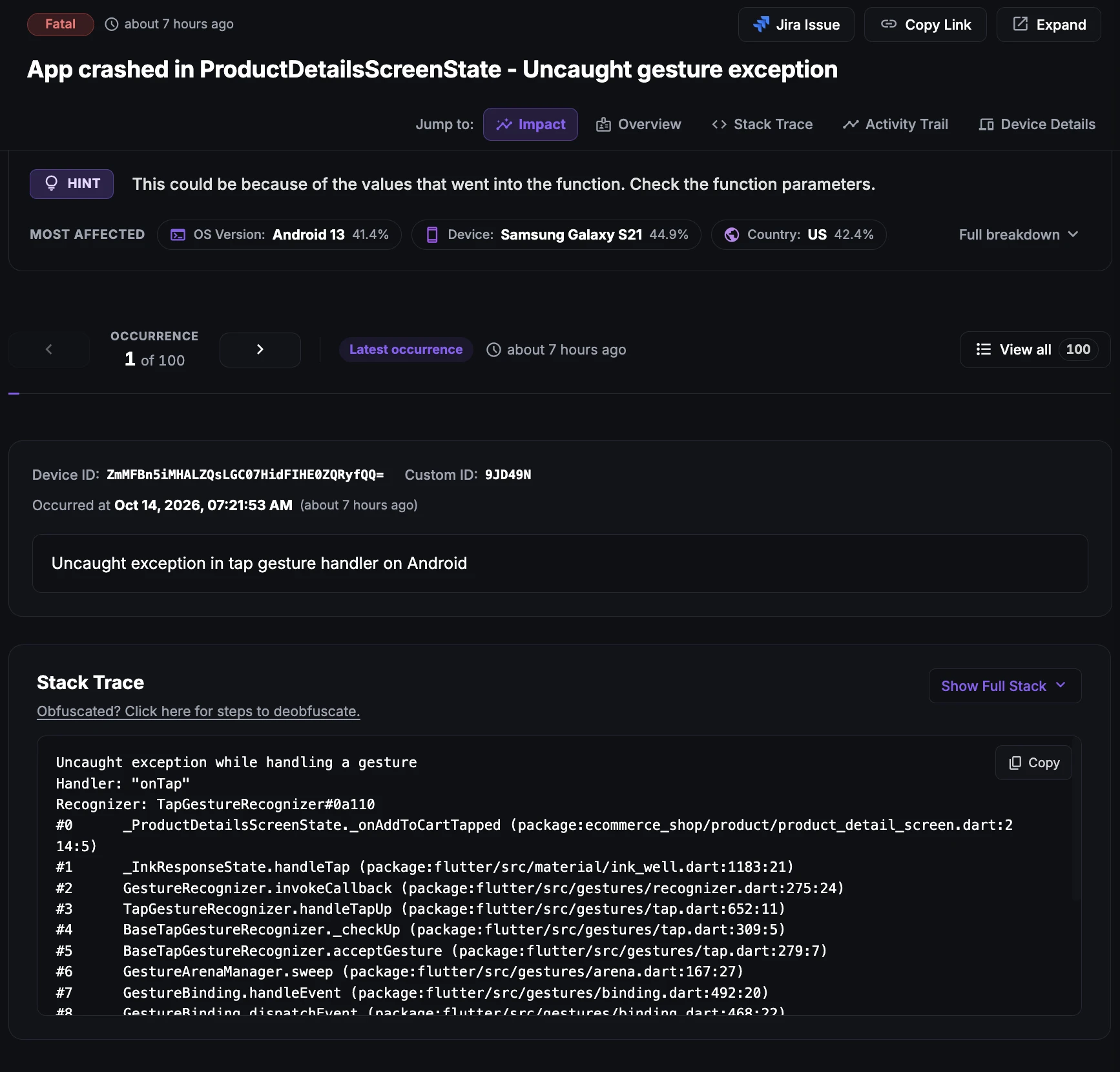Viewport: 1120px width, 1072px height.
Task: Open the Show Full Stack dropdown
Action: pyautogui.click(x=1004, y=686)
